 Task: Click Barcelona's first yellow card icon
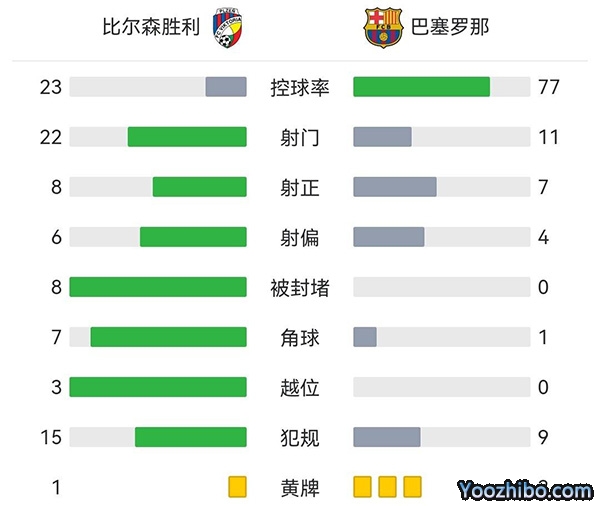pyautogui.click(x=362, y=487)
